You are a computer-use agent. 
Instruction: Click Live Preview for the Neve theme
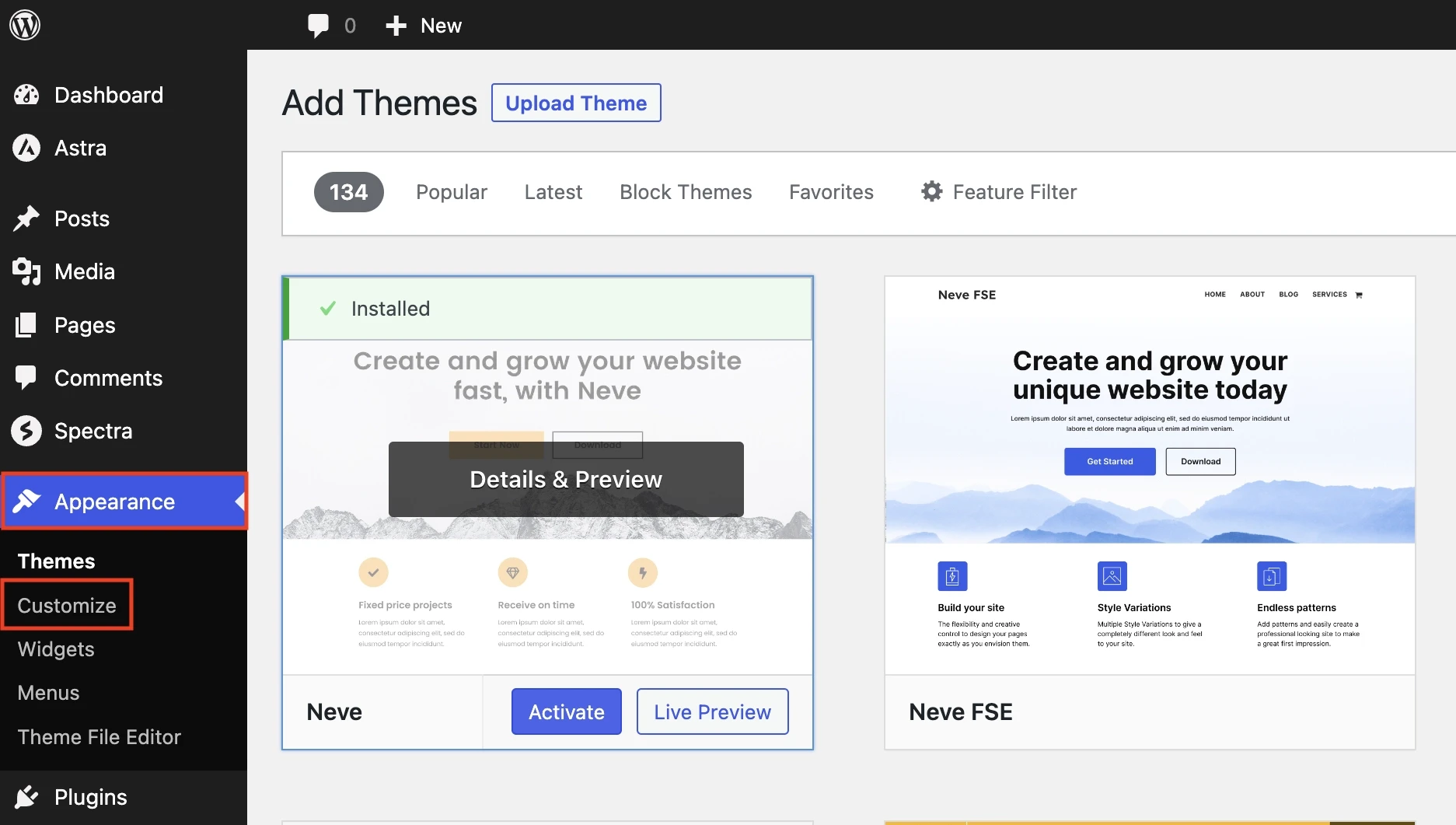coord(713,711)
